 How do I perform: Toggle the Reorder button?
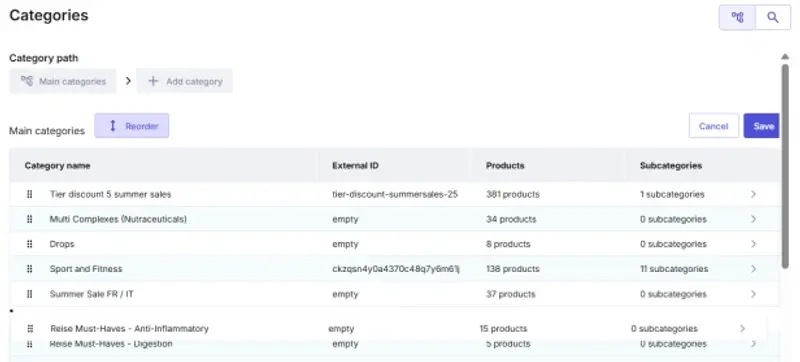pos(132,126)
